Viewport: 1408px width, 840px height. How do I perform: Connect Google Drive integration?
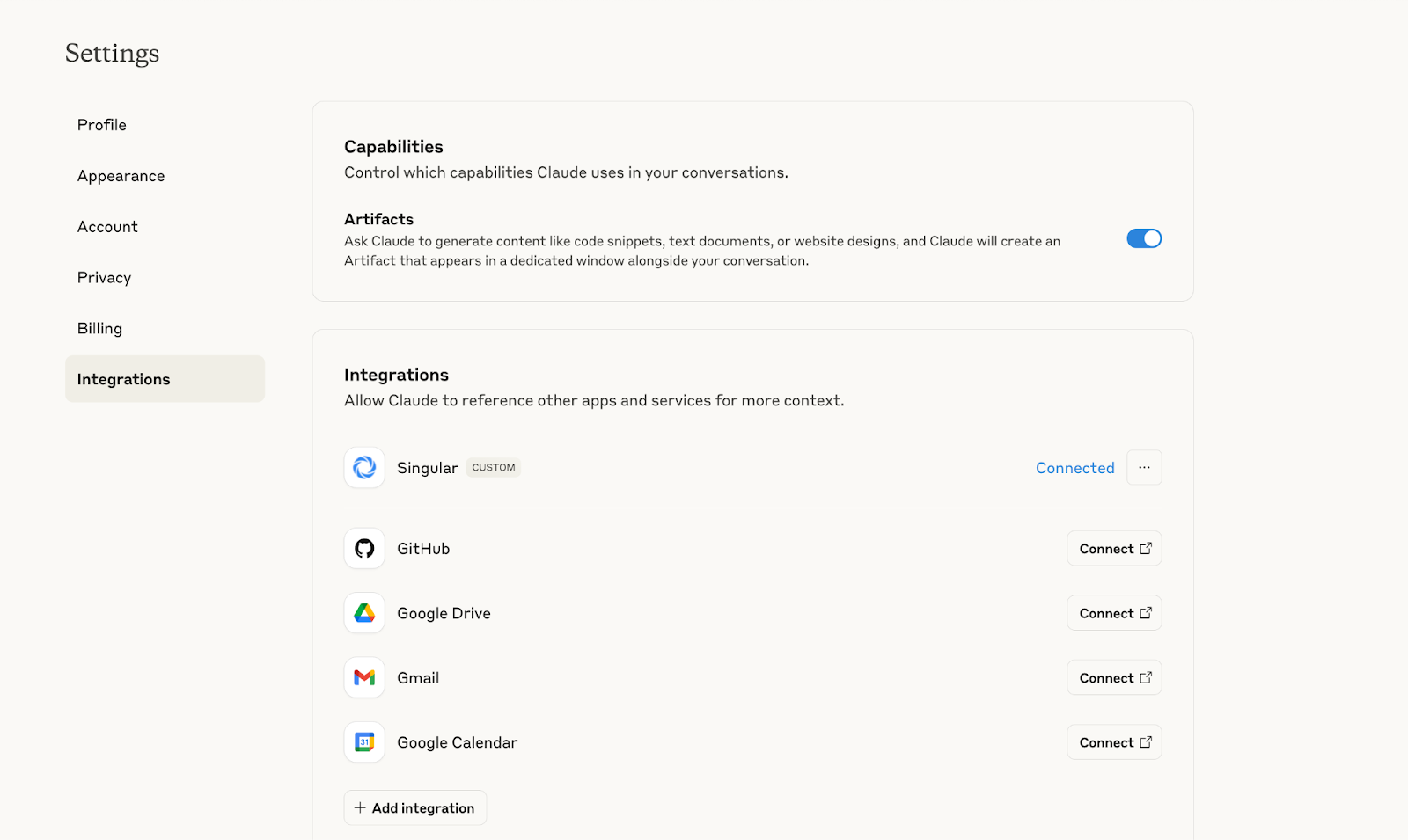coord(1113,613)
